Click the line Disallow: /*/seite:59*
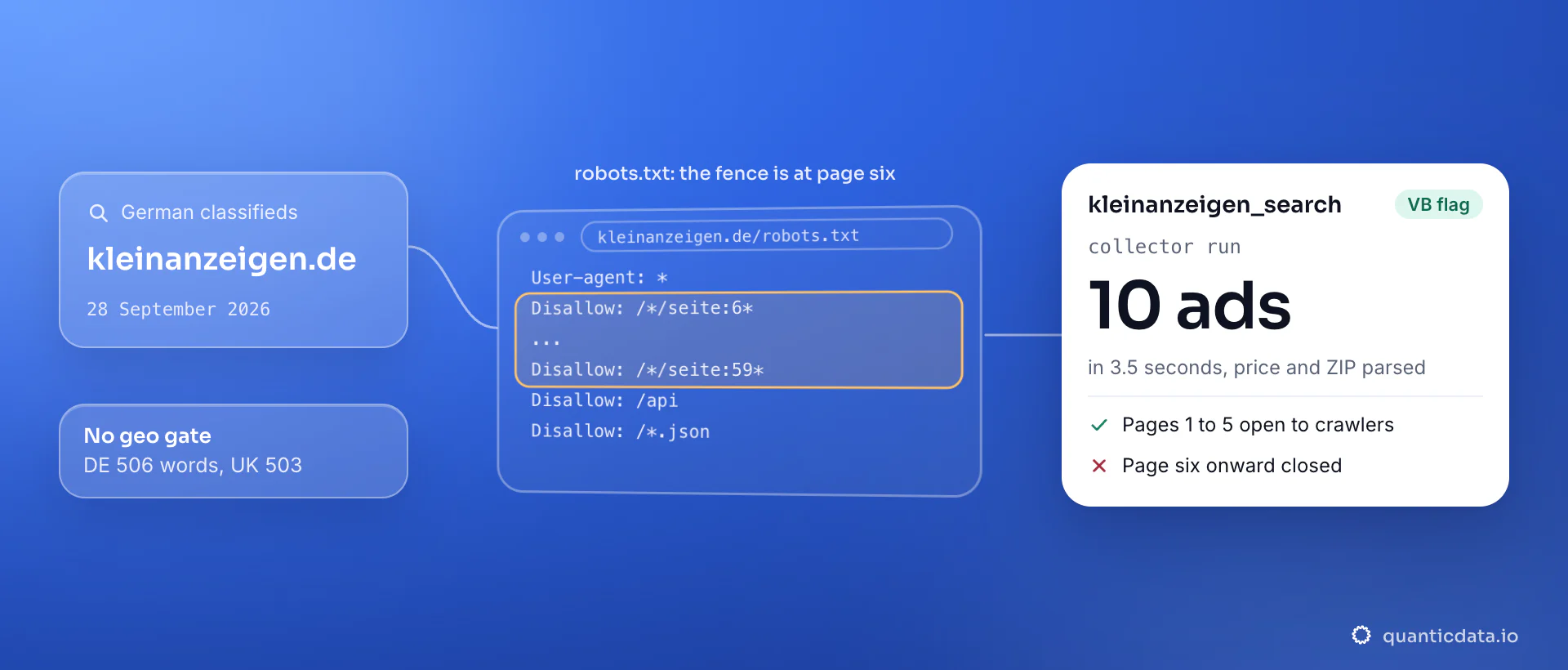 [648, 369]
